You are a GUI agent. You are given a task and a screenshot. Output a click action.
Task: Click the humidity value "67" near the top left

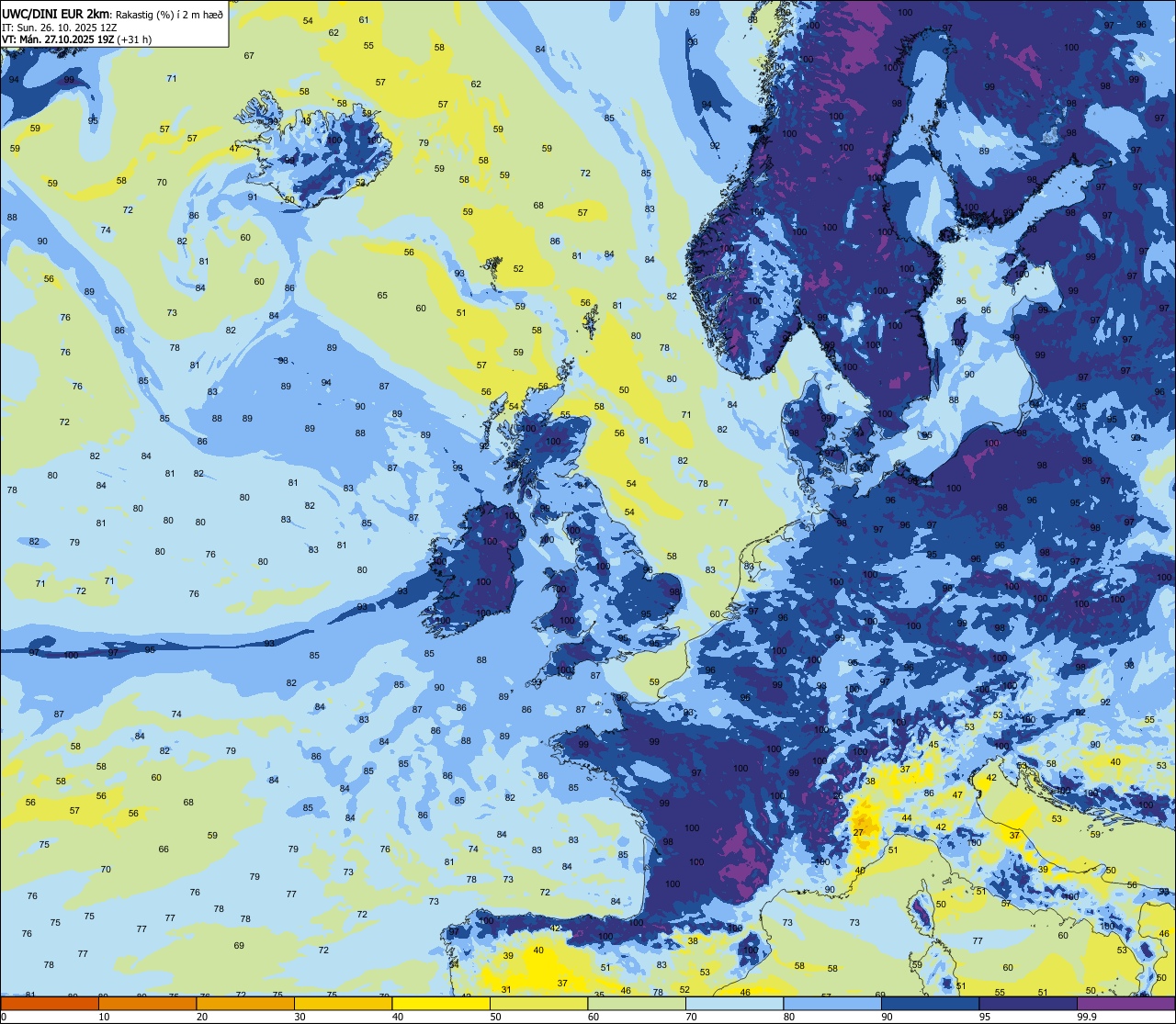click(x=249, y=55)
